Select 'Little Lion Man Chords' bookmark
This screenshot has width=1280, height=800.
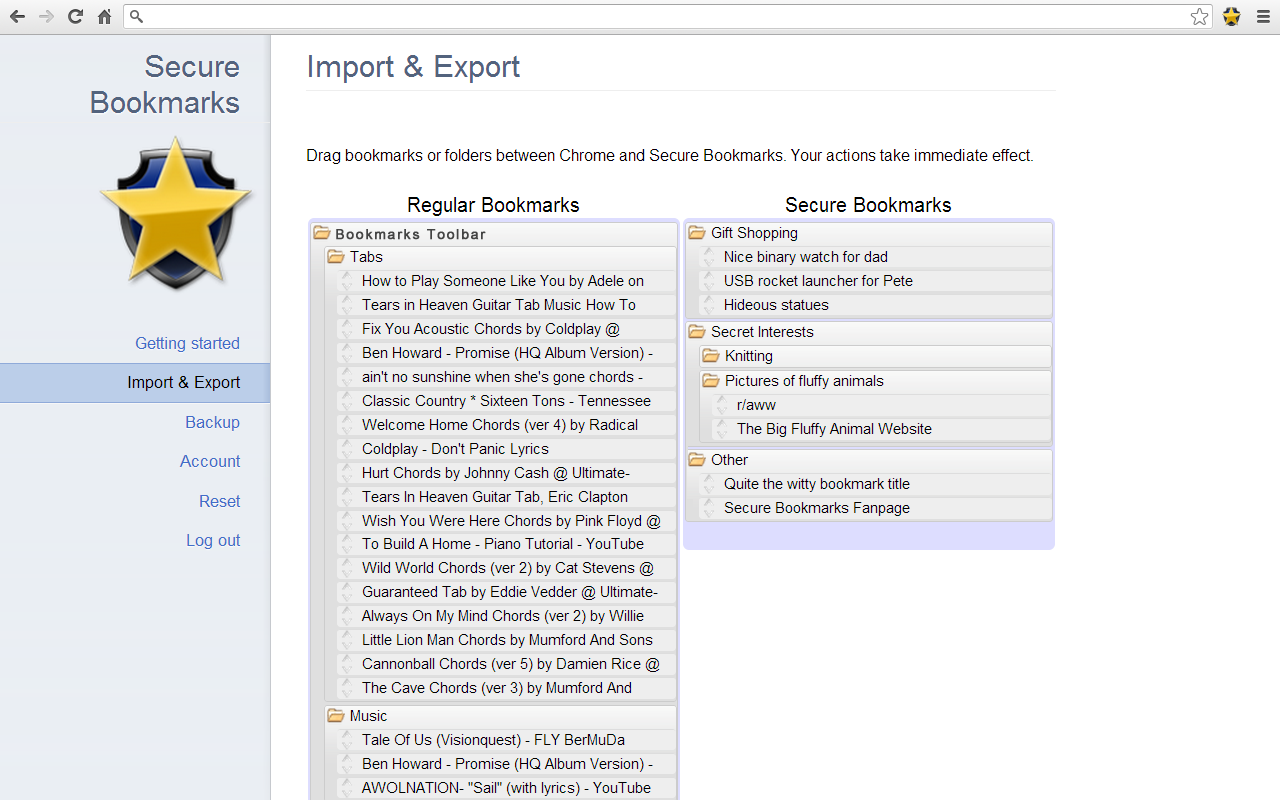[x=506, y=640]
